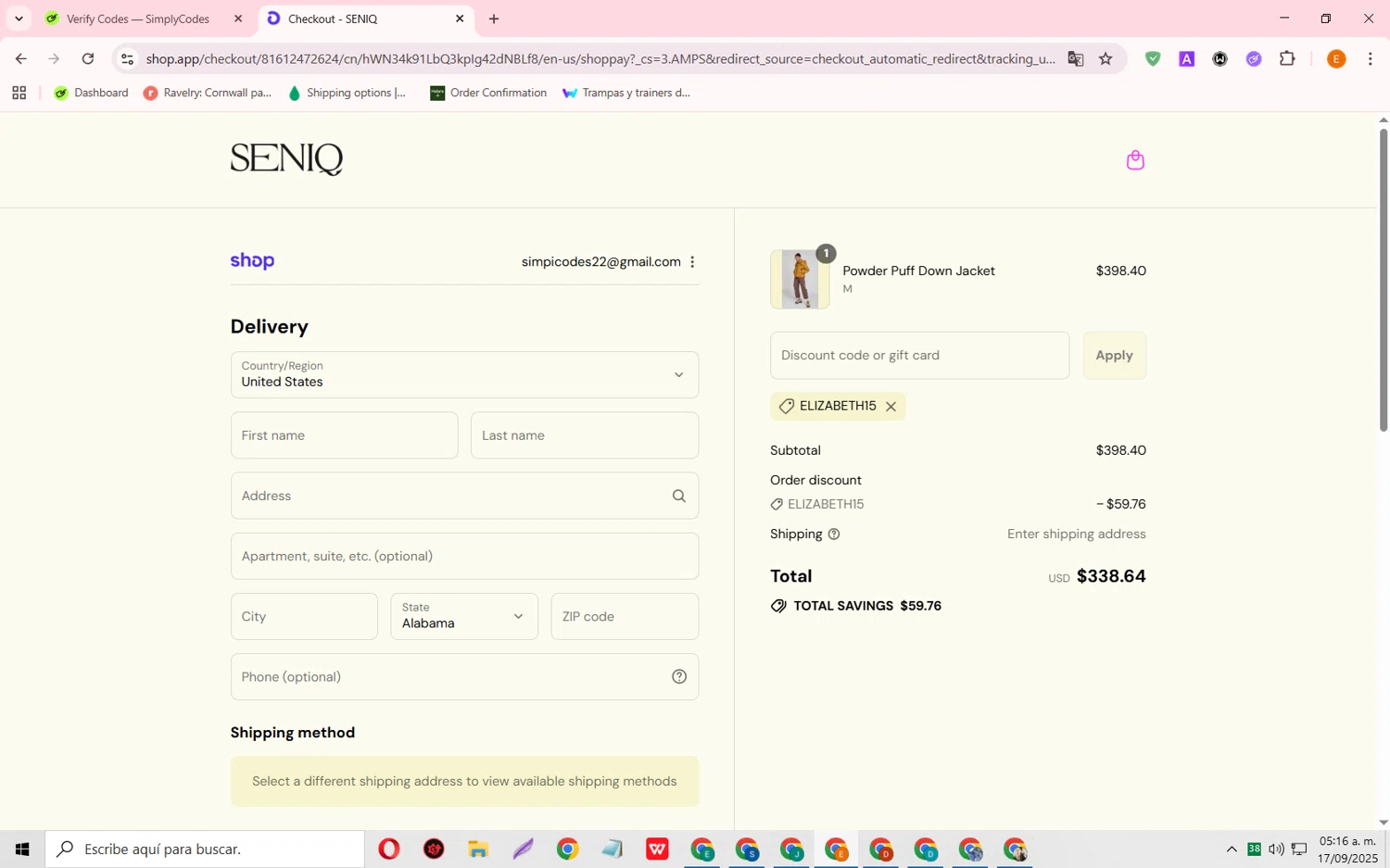Focus the Last name field
1390x868 pixels.
point(585,435)
